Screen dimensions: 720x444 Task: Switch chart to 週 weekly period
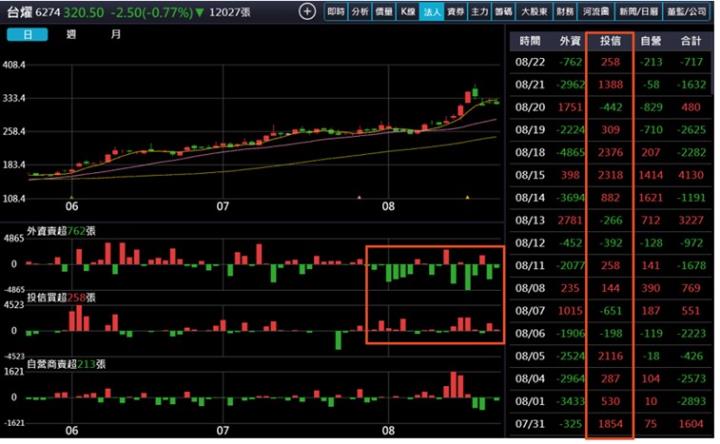71,34
